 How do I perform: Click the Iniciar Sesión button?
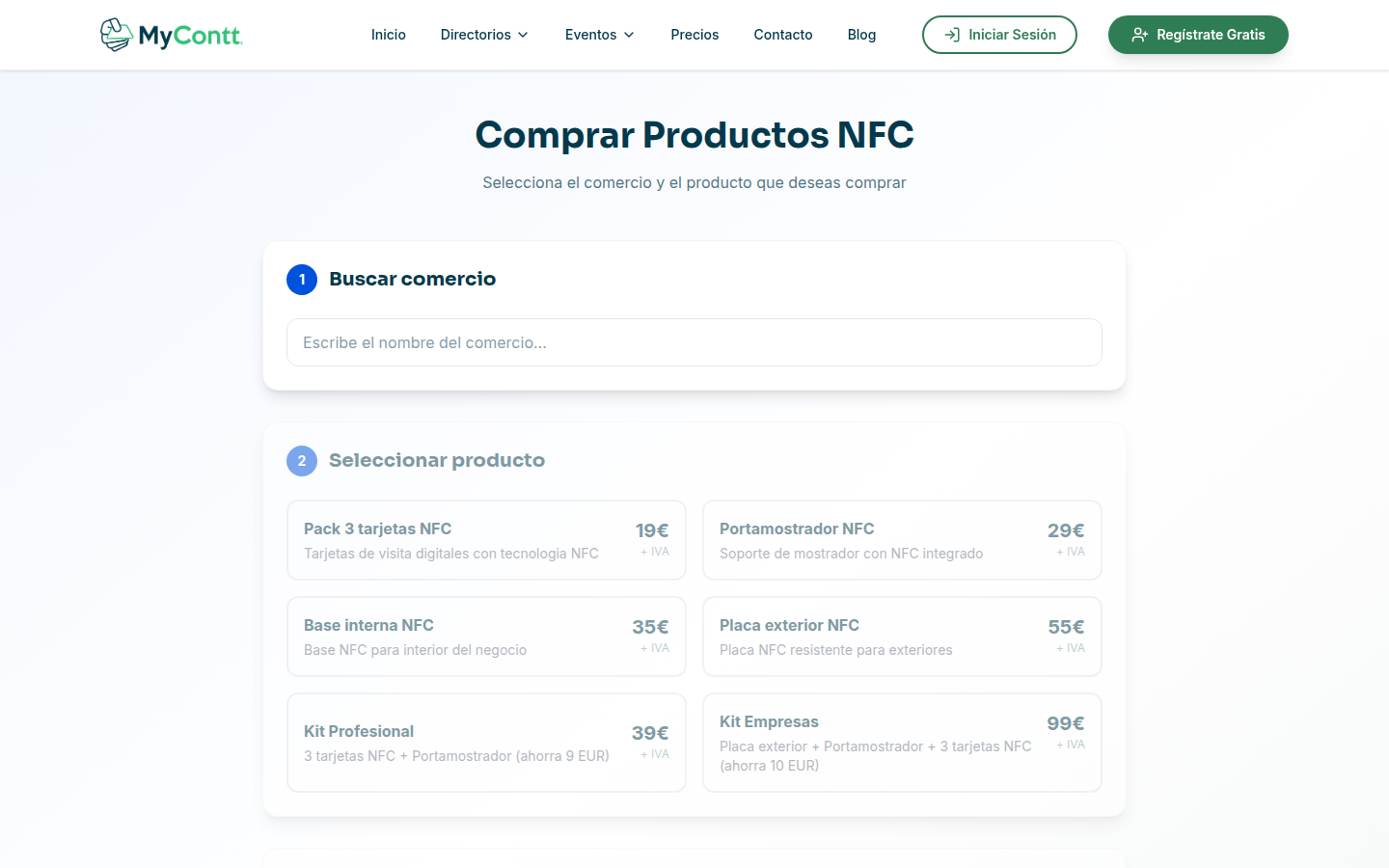pos(999,35)
